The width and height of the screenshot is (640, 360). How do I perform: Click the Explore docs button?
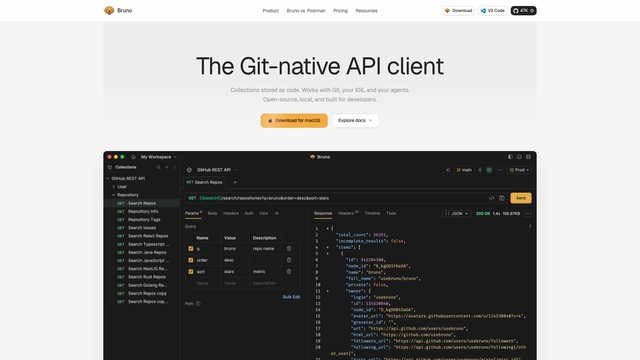[x=355, y=121]
